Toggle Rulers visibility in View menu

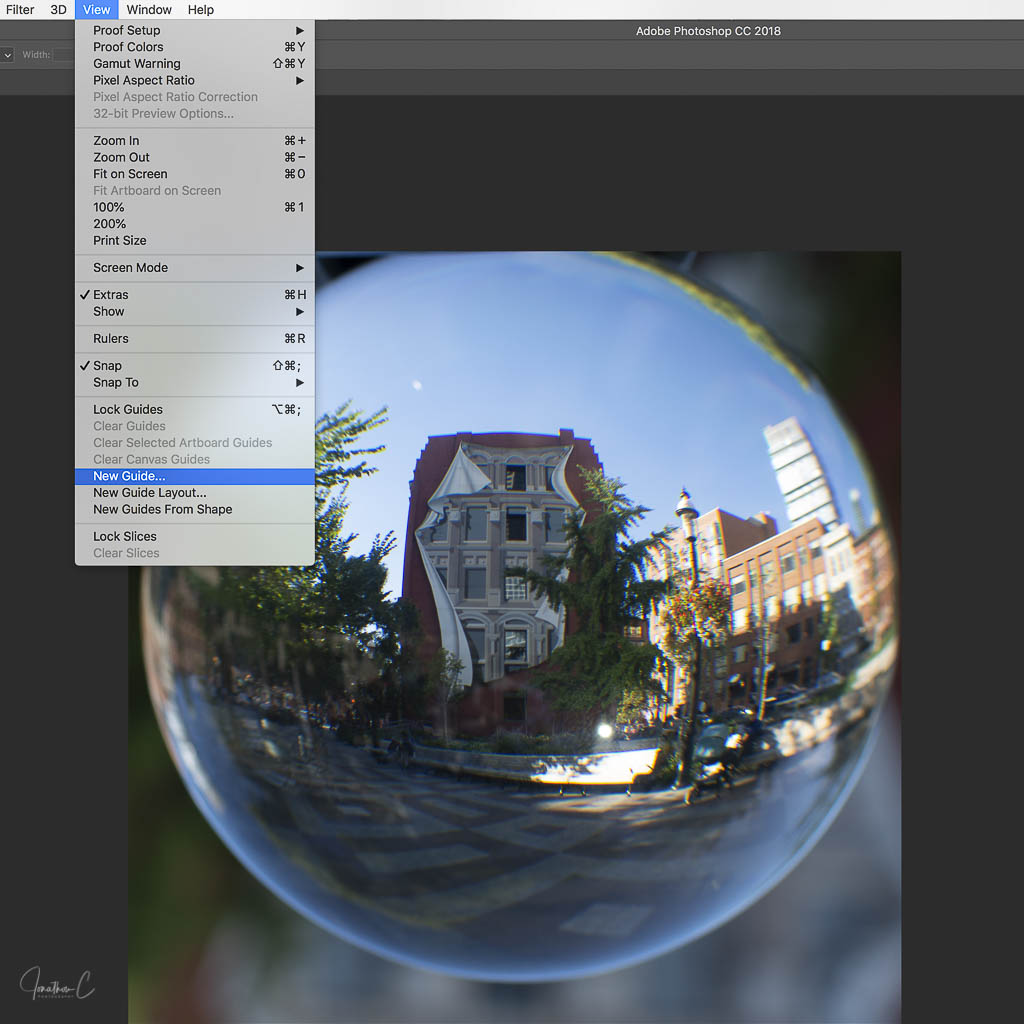(111, 339)
